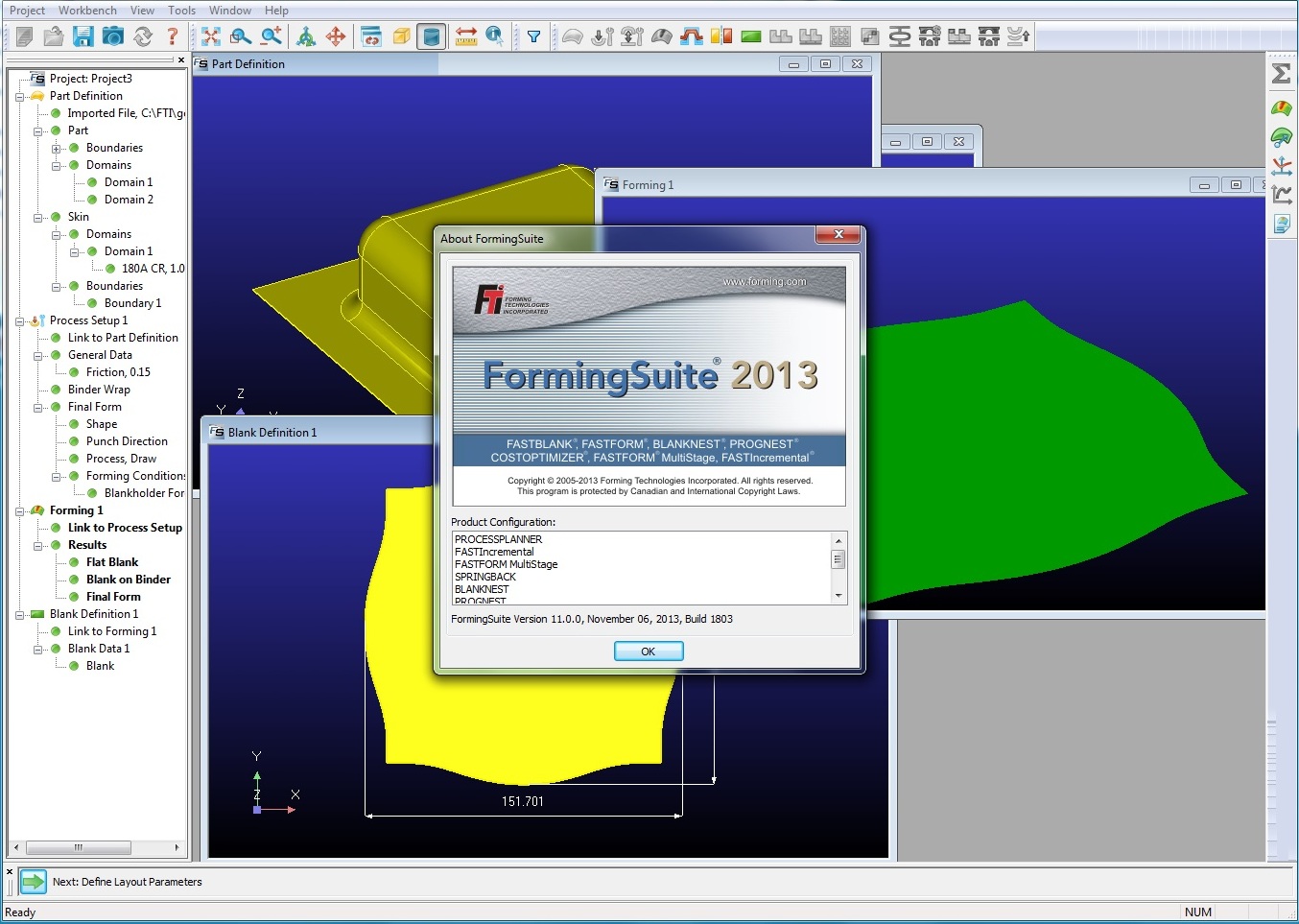Image resolution: width=1299 pixels, height=924 pixels.
Task: Open the View menu
Action: click(142, 10)
